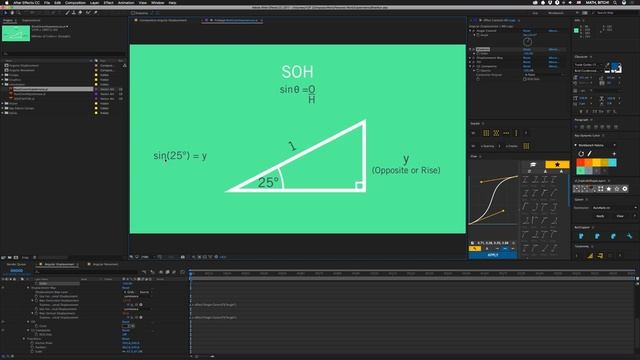Viewport: 640px width, 360px height.
Task: Expand Transform group in timeline
Action: (x=24, y=339)
